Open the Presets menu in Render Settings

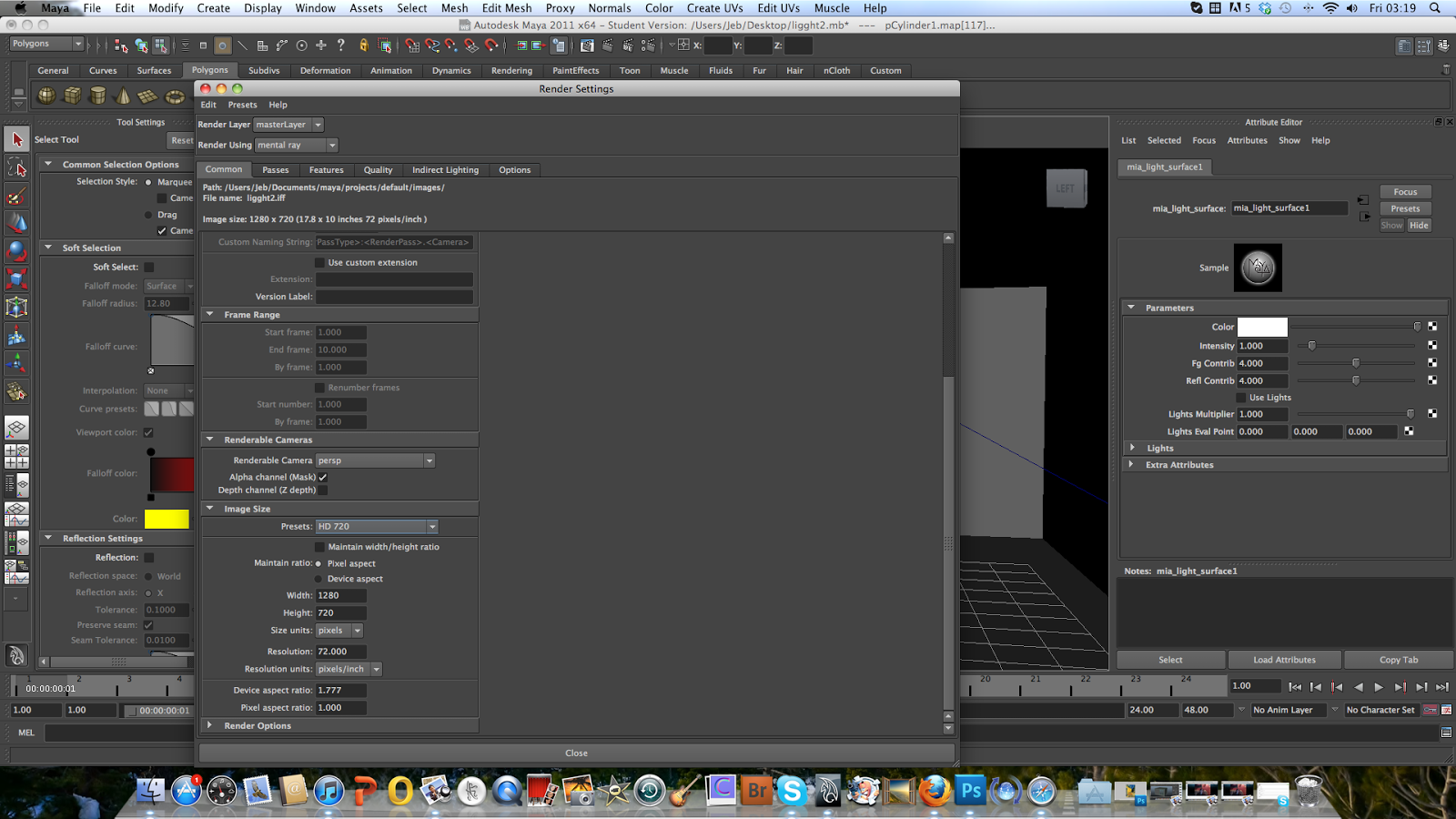tap(242, 105)
